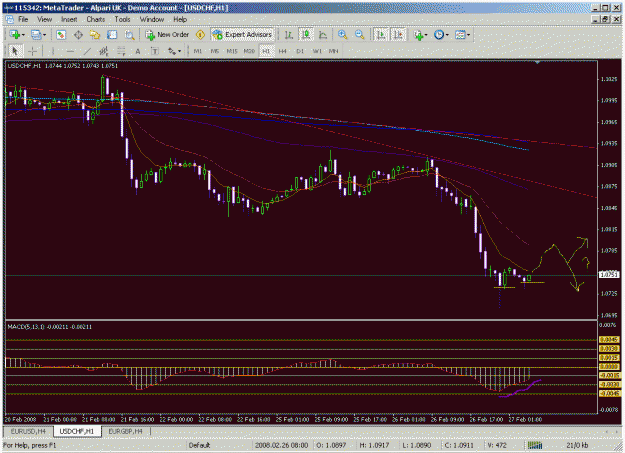Select the Horizontal Line drawing tool
Image resolution: width=625 pixels, height=453 pixels.
tap(70, 51)
